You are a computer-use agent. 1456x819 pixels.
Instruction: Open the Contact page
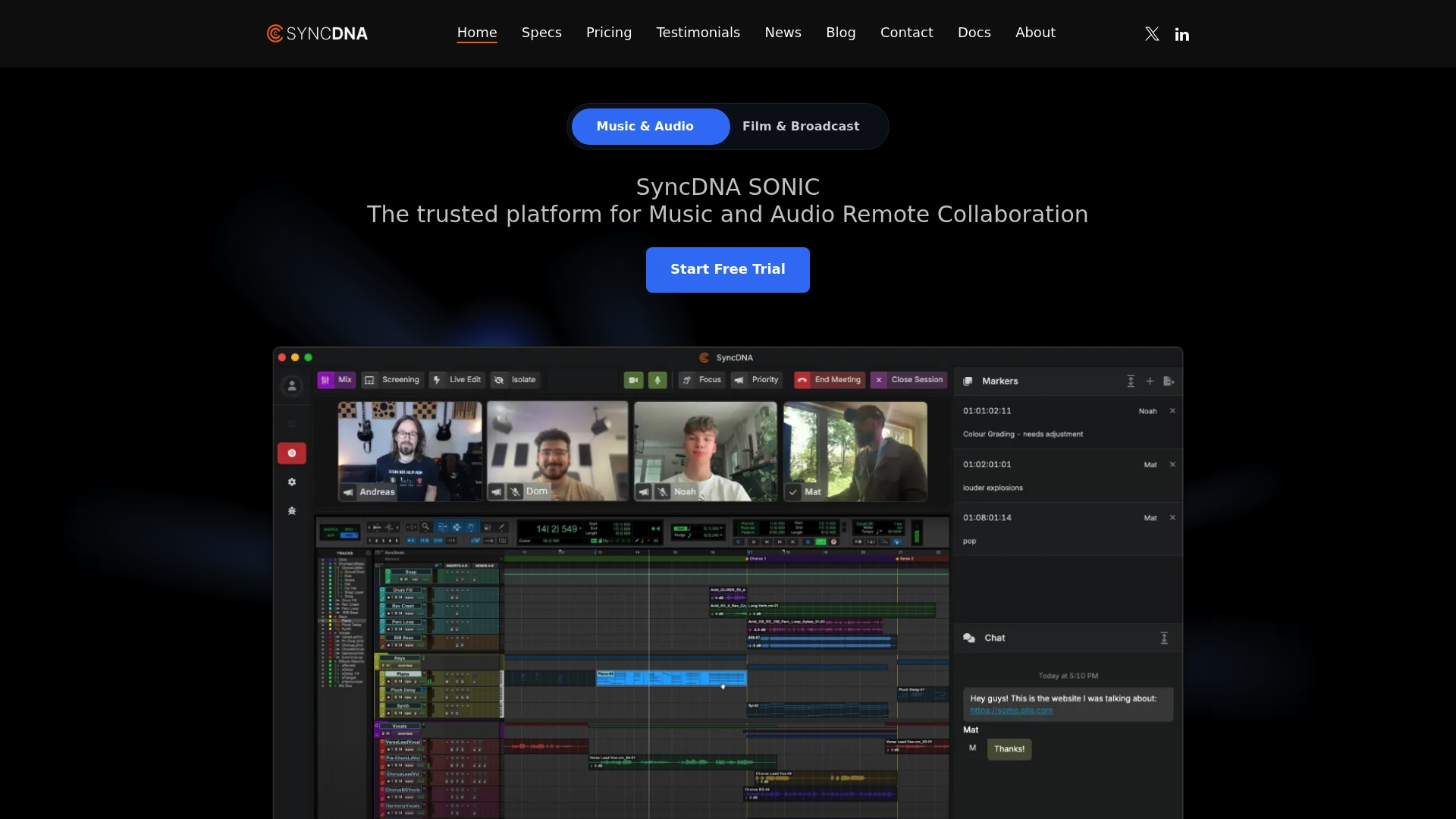(907, 33)
